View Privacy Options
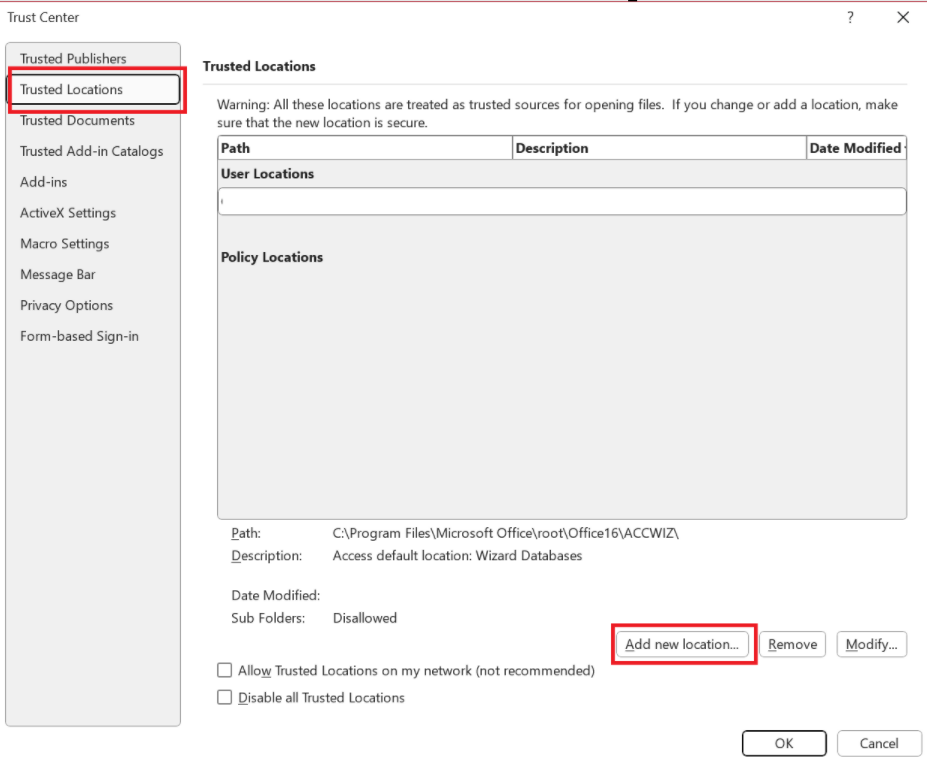 click(x=67, y=305)
